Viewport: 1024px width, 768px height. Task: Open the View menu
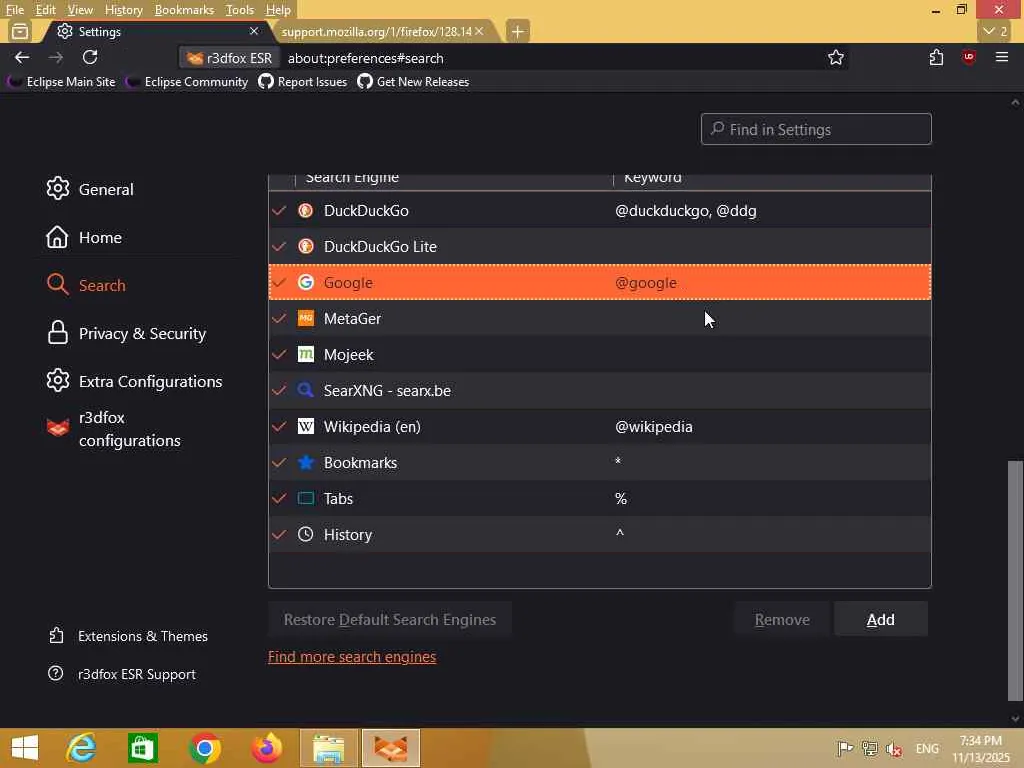tap(80, 10)
